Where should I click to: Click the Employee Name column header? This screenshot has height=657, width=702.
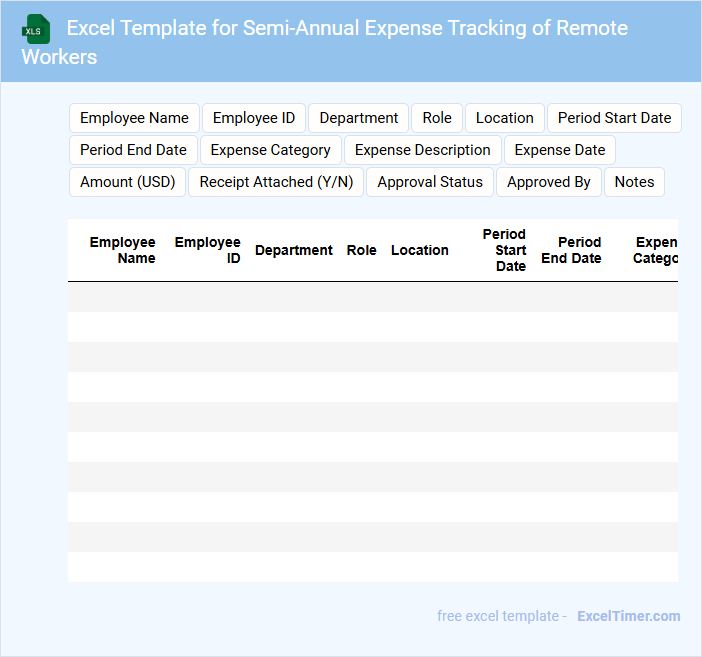[x=122, y=250]
